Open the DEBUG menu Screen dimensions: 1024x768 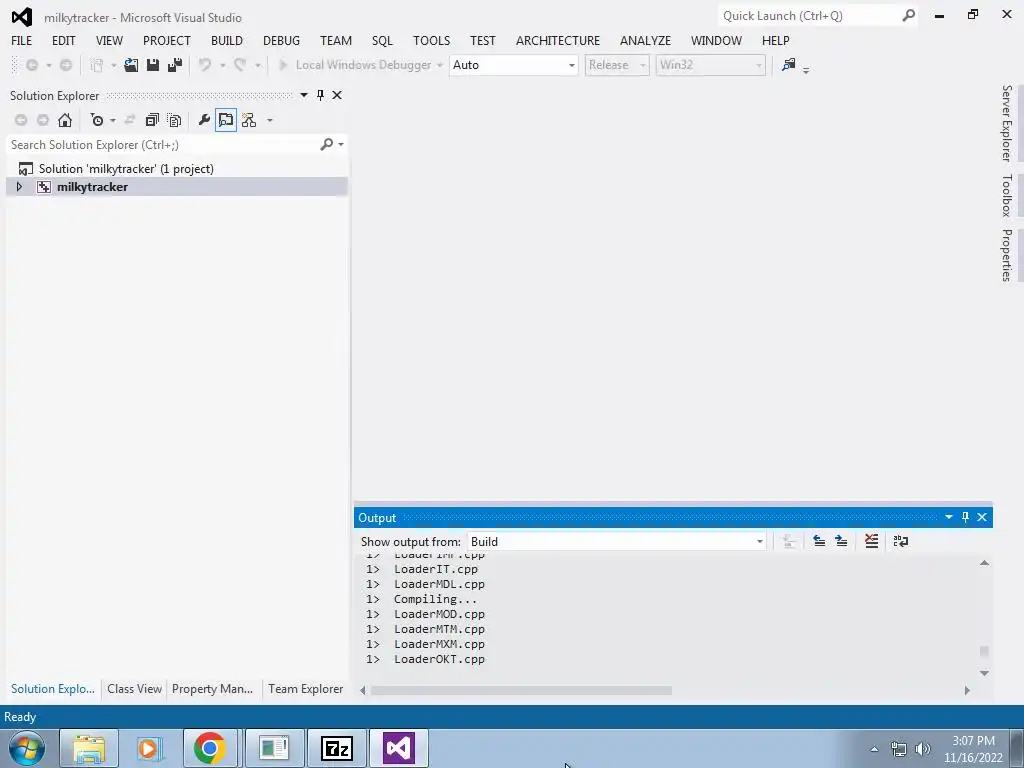281,40
